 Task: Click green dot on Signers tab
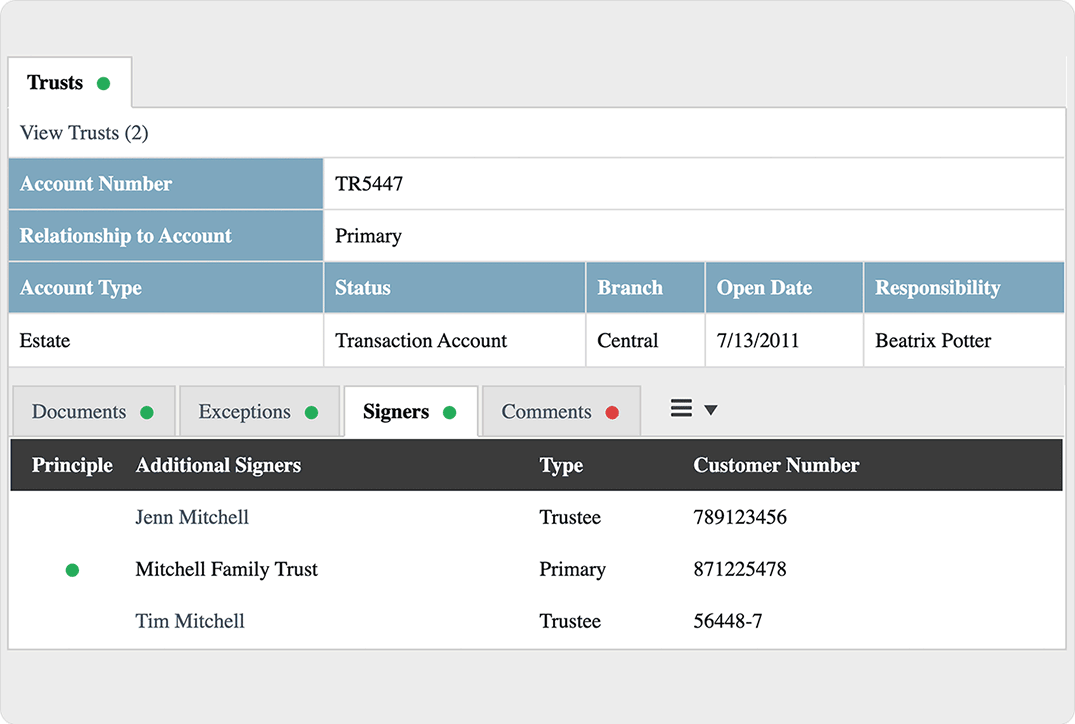(449, 412)
